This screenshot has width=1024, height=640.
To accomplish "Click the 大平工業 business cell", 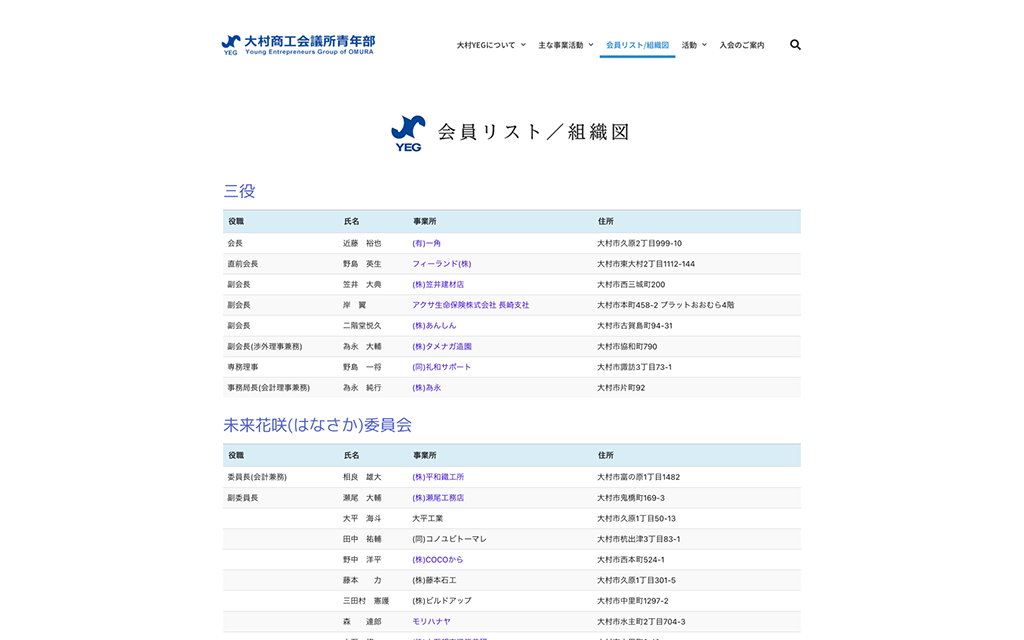I will [427, 519].
